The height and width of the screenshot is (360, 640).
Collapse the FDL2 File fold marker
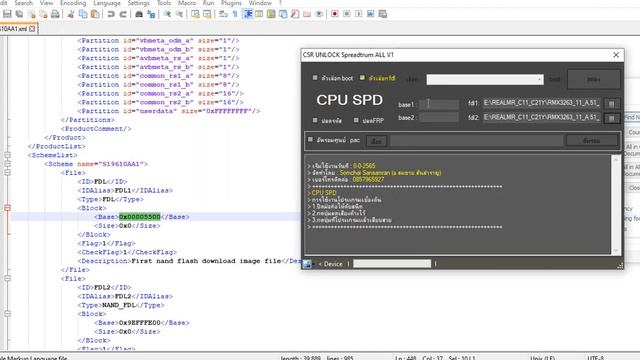click(x=7, y=278)
